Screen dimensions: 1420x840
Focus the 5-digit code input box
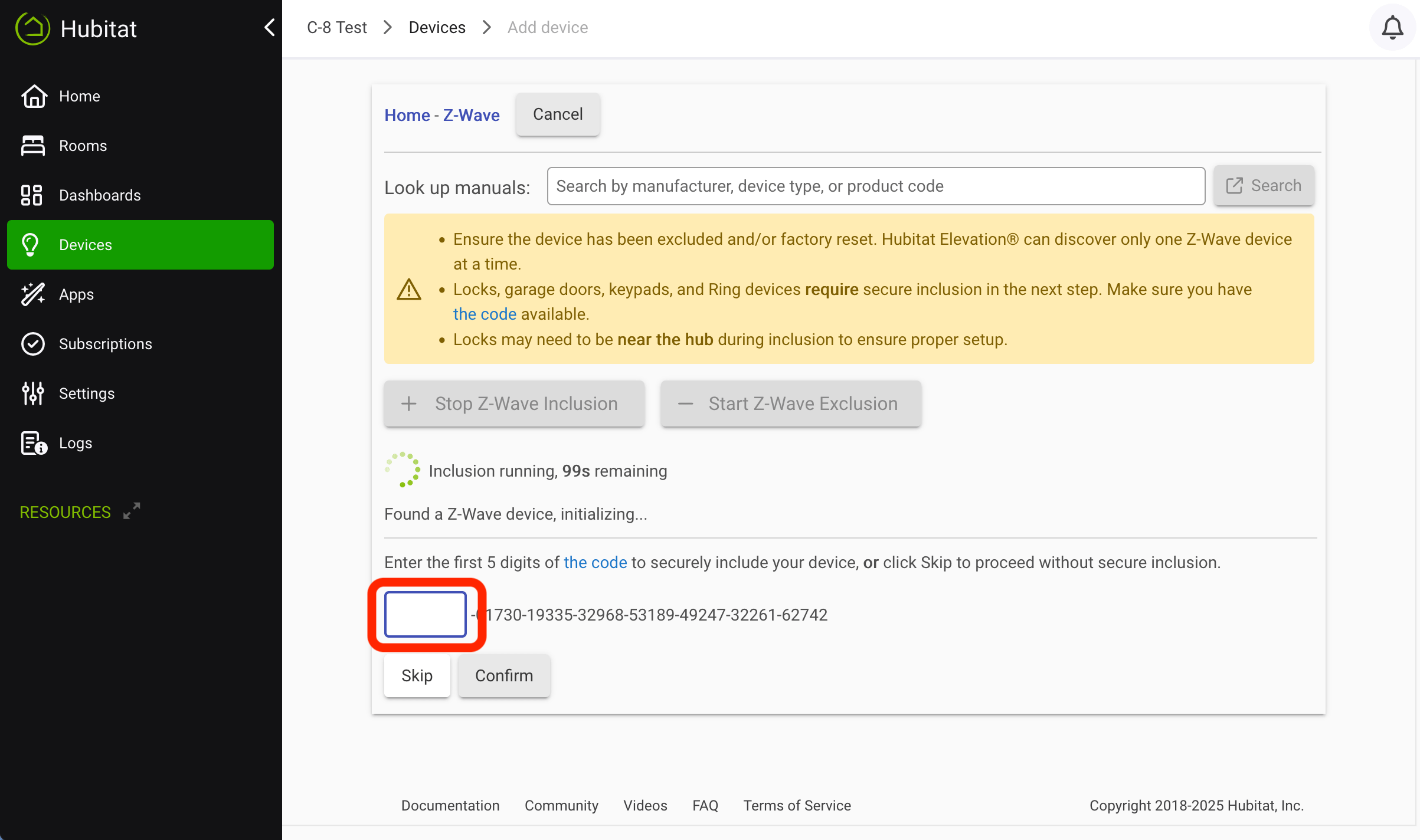point(426,615)
